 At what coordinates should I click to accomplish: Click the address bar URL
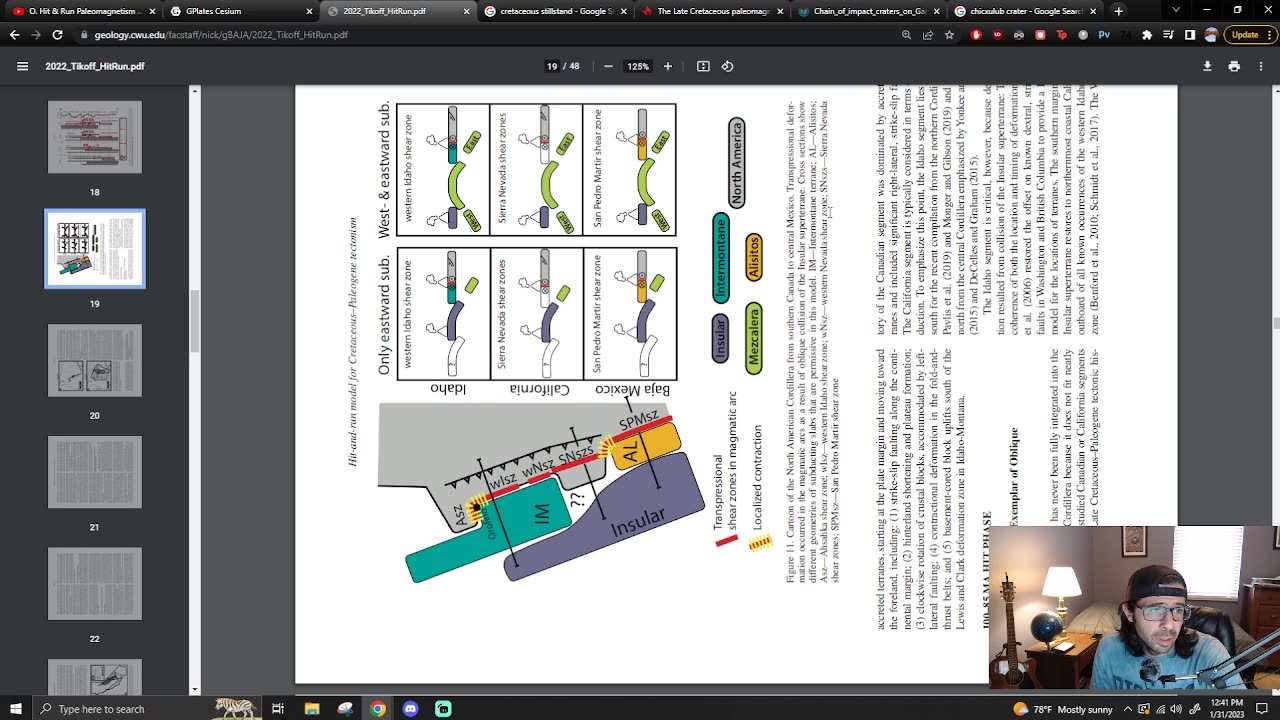click(x=221, y=34)
